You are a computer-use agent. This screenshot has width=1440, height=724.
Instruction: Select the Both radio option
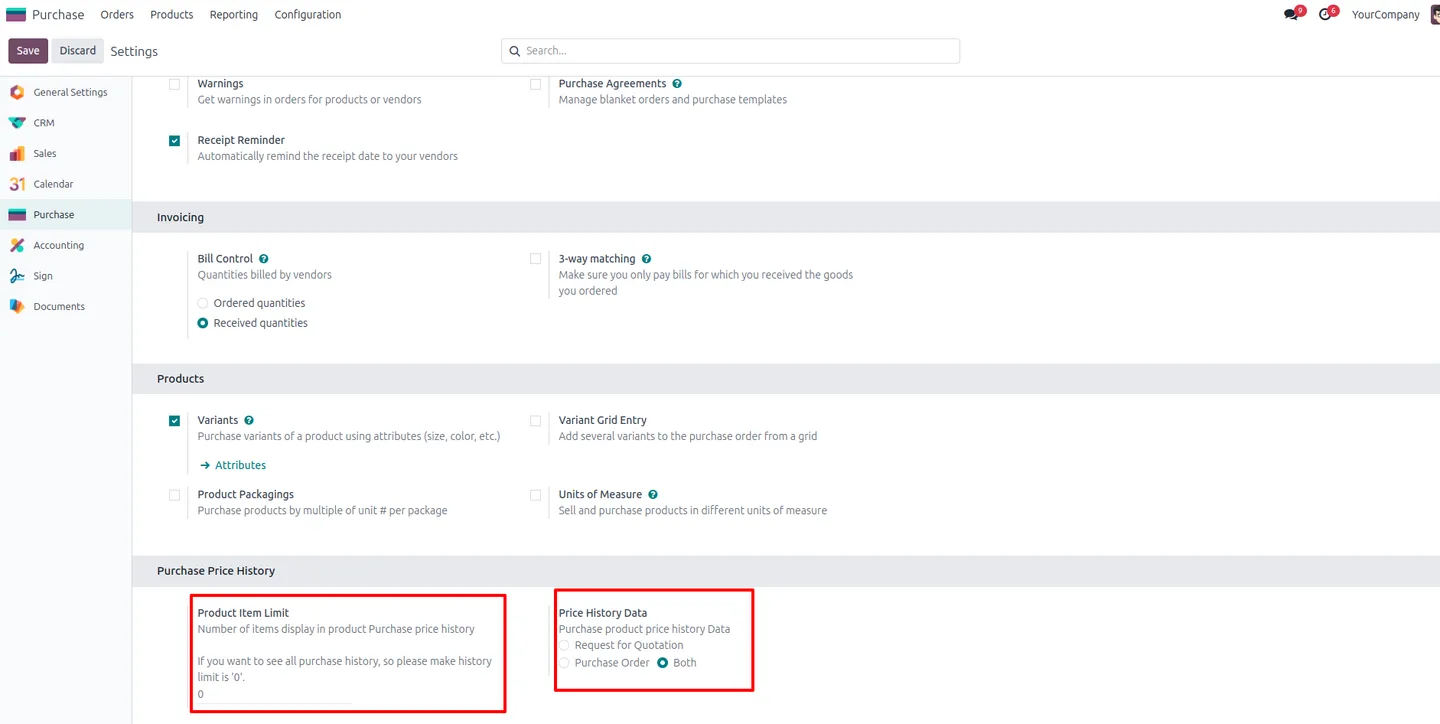click(x=662, y=663)
